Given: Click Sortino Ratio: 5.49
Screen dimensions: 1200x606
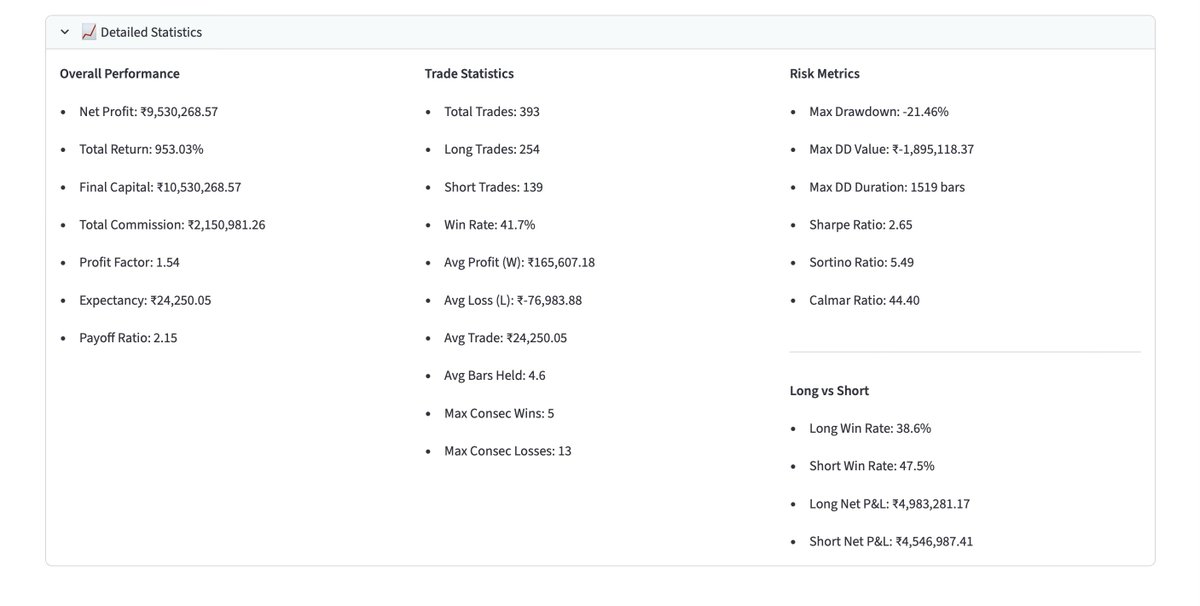Looking at the screenshot, I should (x=862, y=262).
